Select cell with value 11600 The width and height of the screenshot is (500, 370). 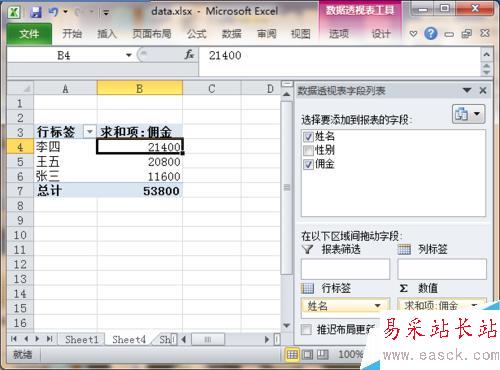tap(140, 176)
